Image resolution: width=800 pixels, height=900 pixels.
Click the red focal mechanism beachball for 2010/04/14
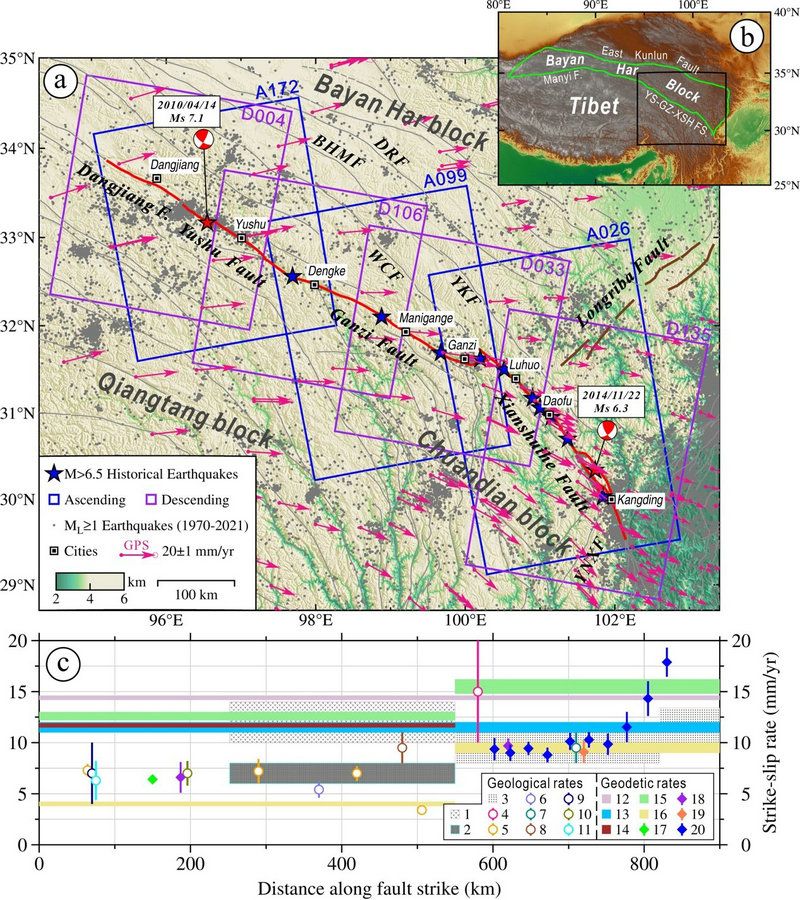[x=204, y=137]
